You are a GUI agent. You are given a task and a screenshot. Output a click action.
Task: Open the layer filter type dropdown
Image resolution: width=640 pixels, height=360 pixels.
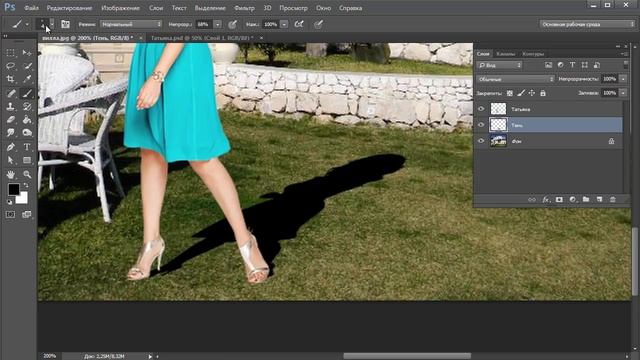(500, 65)
